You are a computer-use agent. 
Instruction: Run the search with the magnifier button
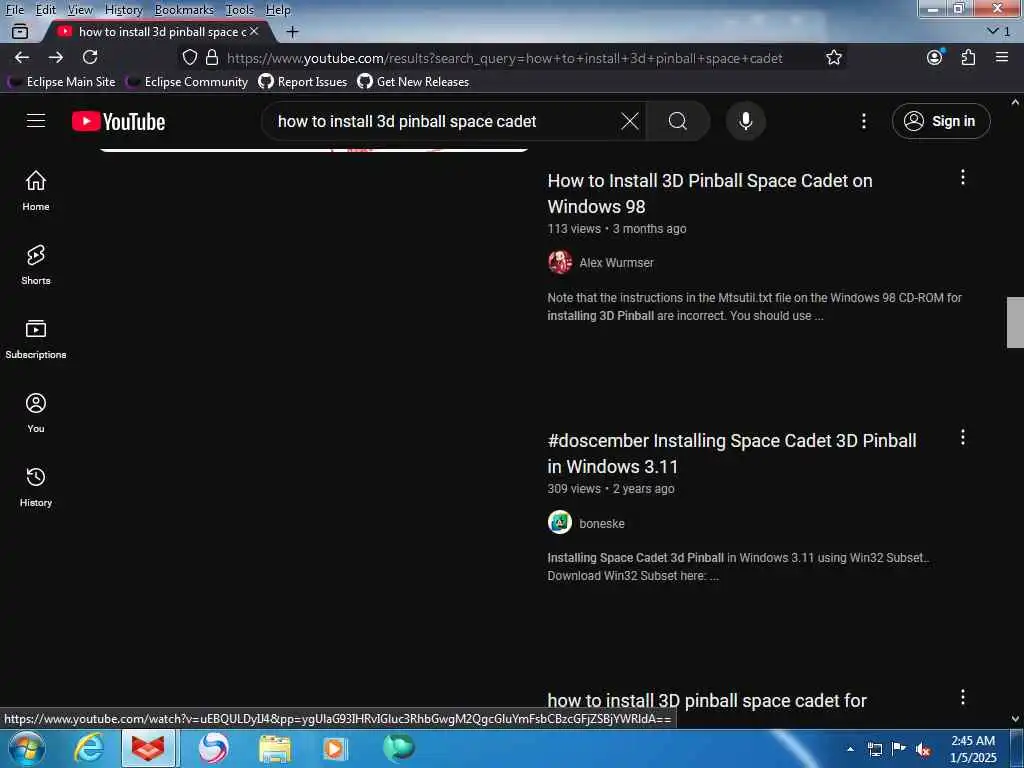click(677, 121)
